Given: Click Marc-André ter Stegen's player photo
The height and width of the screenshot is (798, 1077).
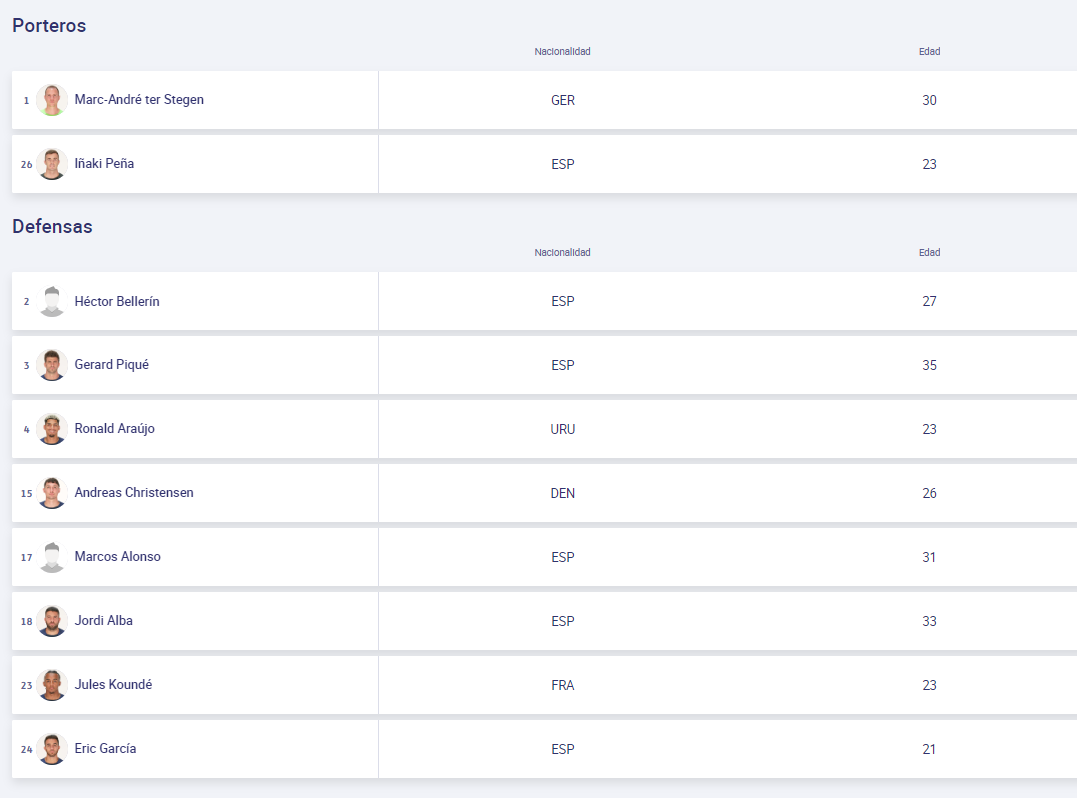Looking at the screenshot, I should click(x=52, y=100).
